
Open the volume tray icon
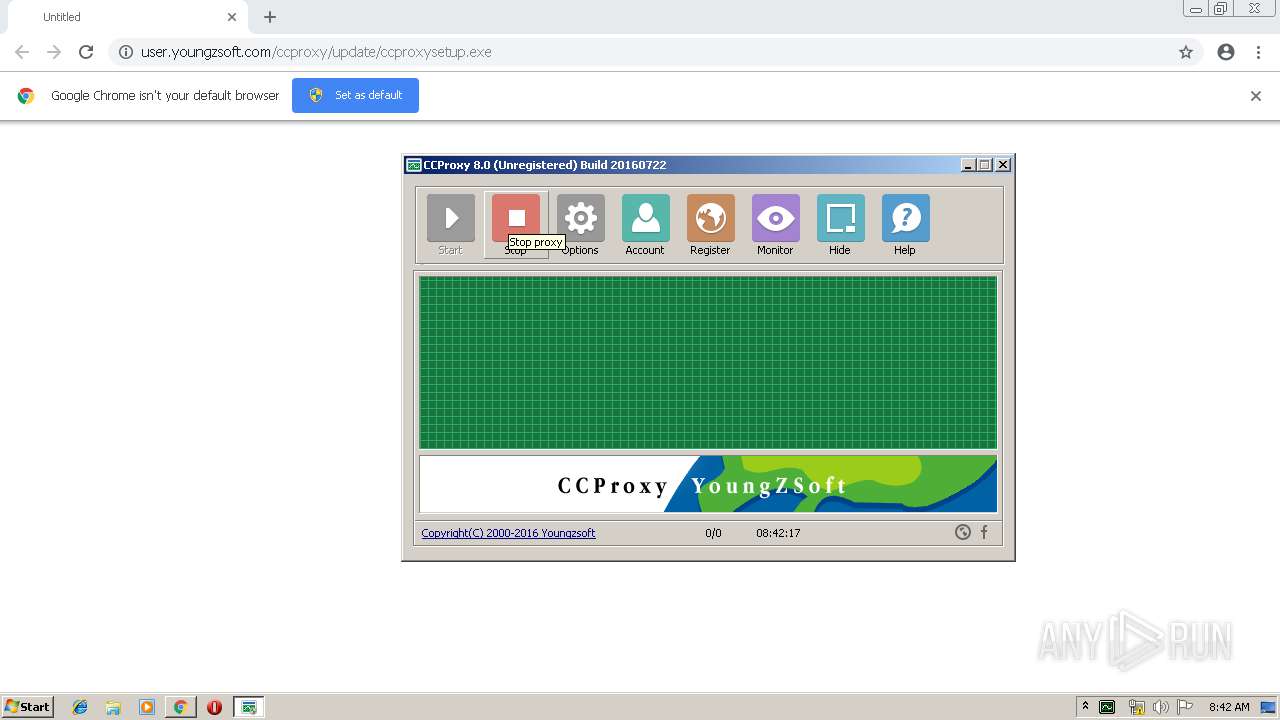(1161, 707)
